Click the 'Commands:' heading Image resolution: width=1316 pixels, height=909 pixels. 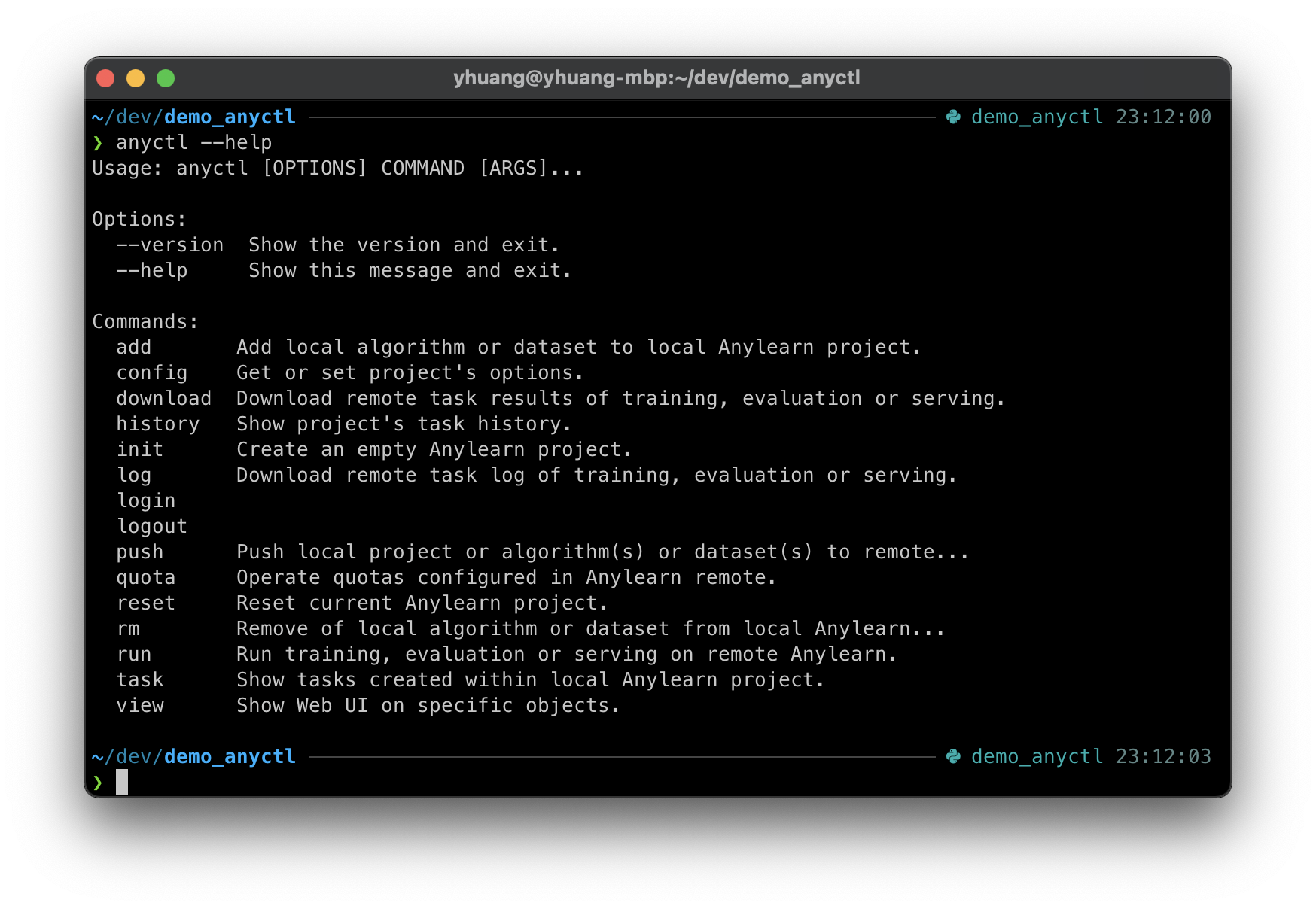145,321
